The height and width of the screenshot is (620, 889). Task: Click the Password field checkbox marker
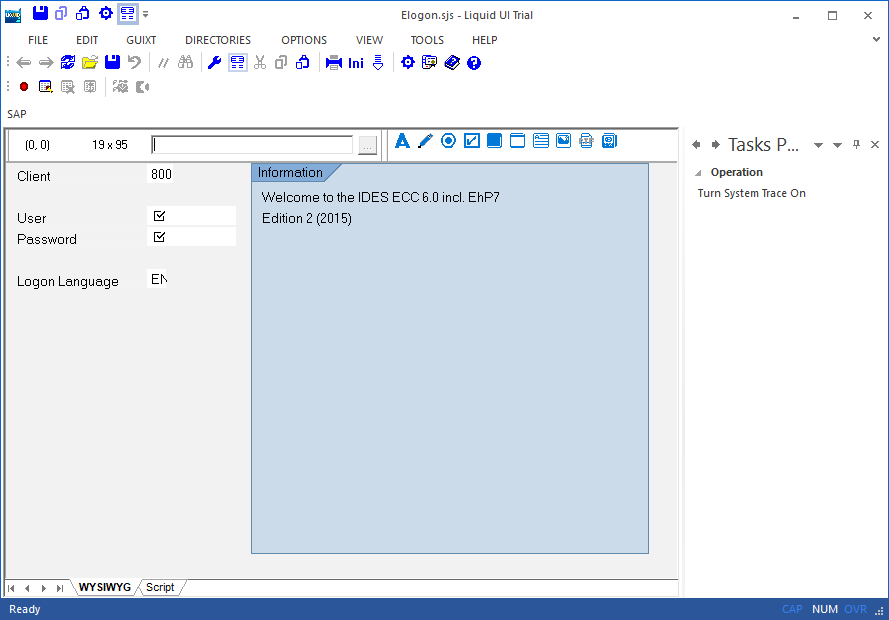pos(159,237)
